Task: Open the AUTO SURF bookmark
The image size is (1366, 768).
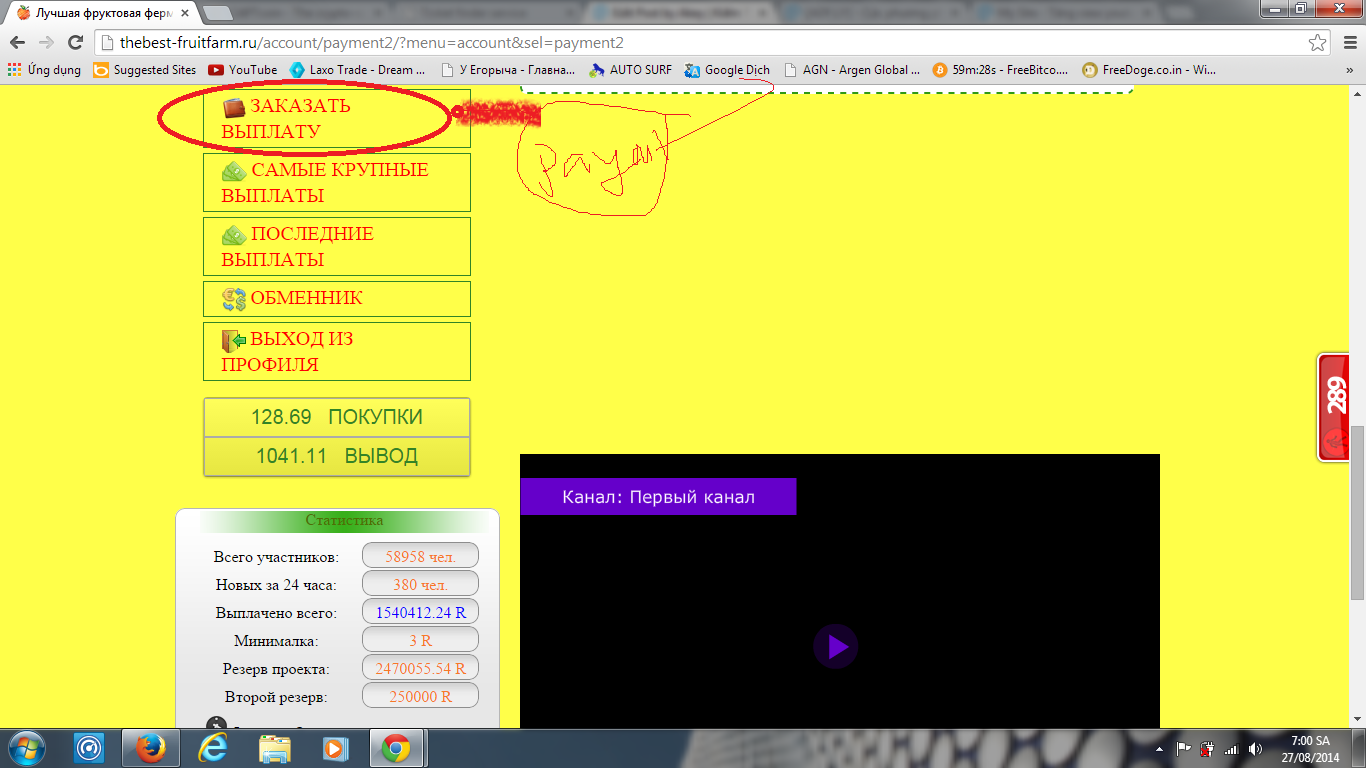Action: click(631, 70)
